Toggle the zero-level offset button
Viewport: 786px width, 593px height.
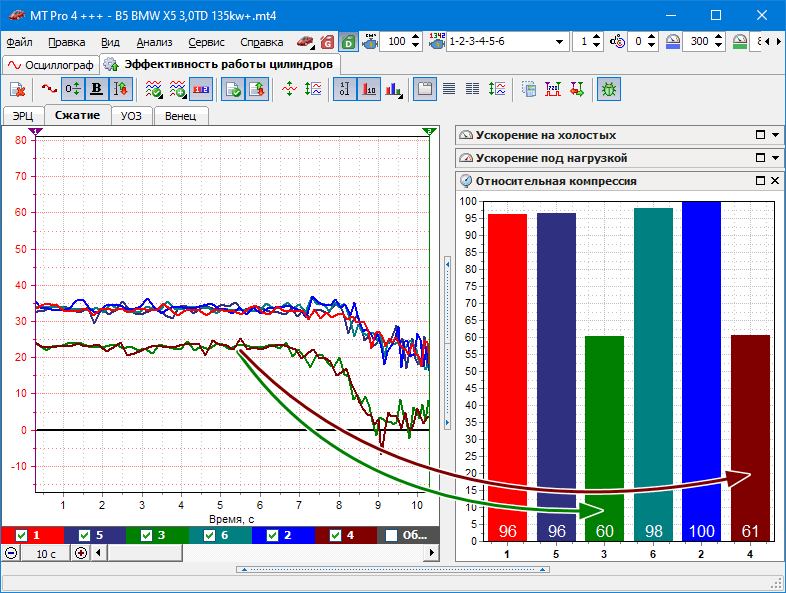pos(73,89)
